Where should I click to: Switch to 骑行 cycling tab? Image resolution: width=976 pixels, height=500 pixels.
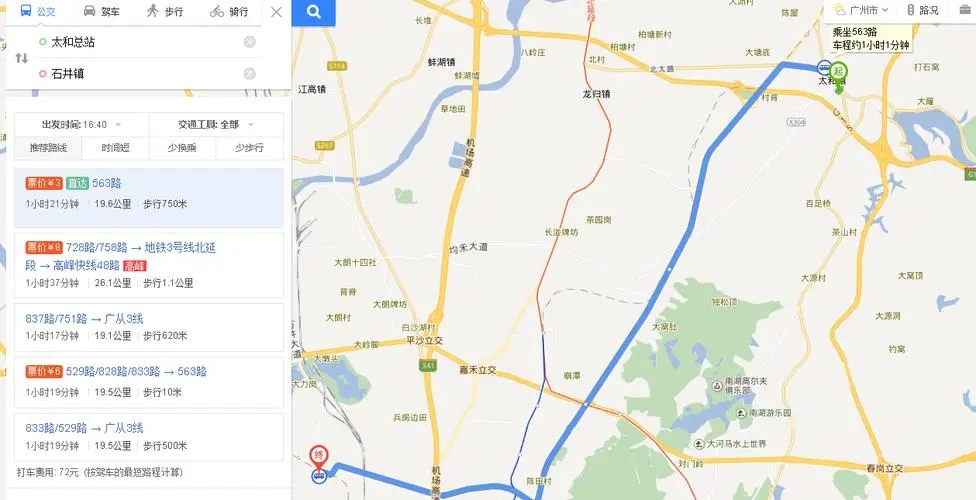[x=229, y=11]
